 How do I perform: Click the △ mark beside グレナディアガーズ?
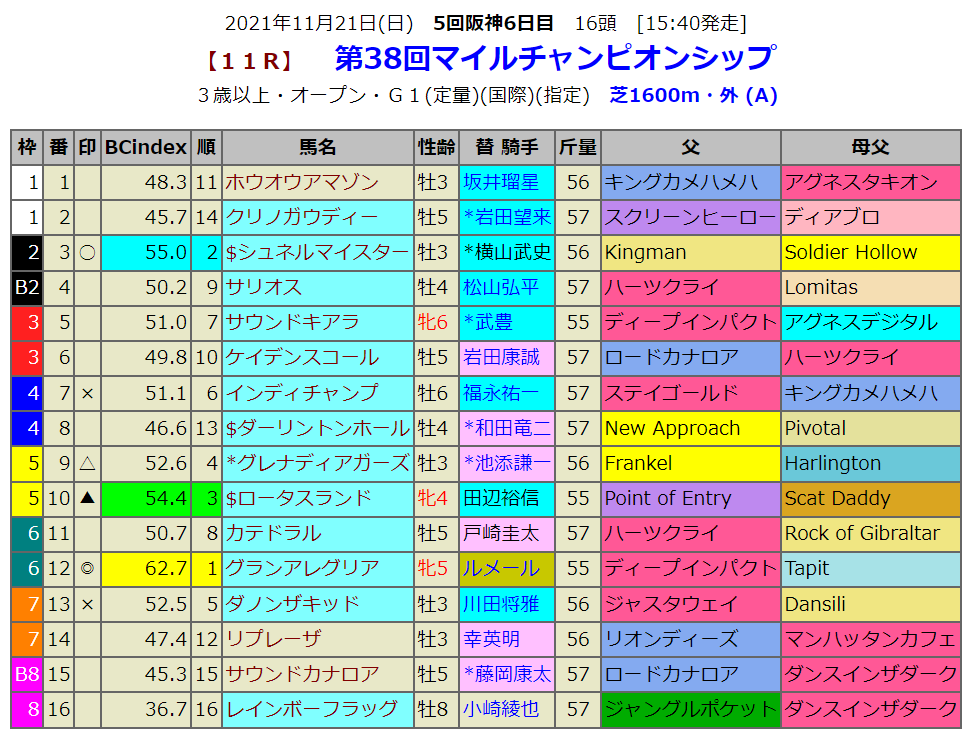point(87,464)
